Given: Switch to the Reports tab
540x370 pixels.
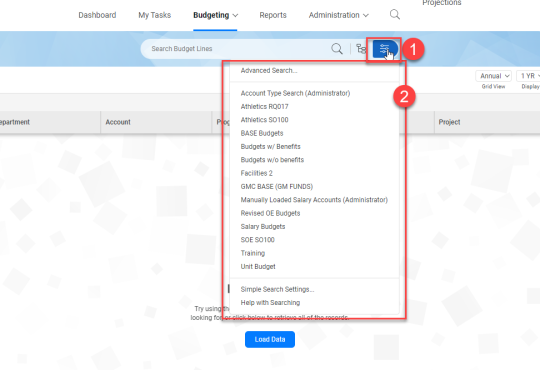Looking at the screenshot, I should pos(273,15).
